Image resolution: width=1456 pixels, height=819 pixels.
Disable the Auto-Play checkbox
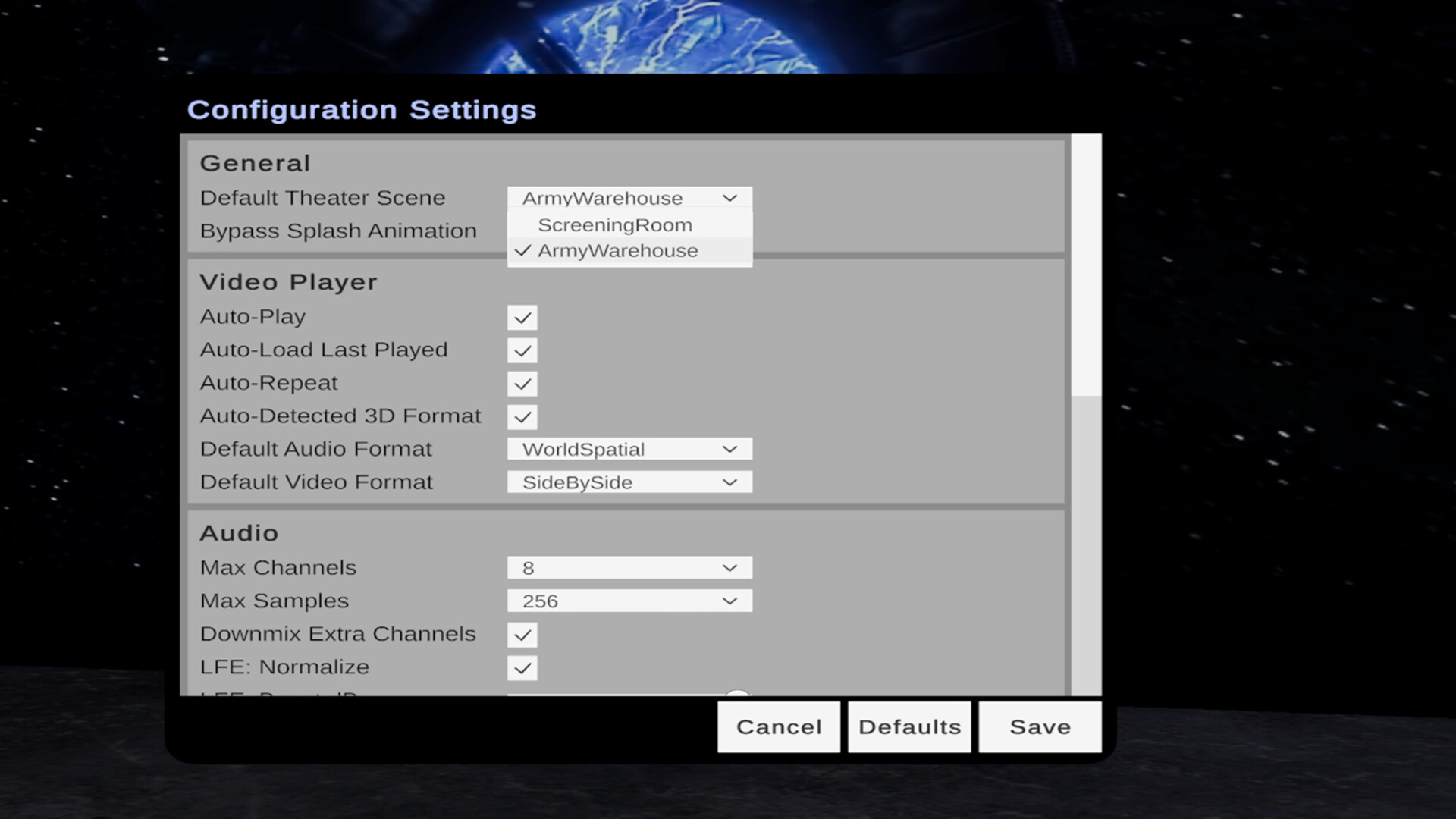point(522,318)
